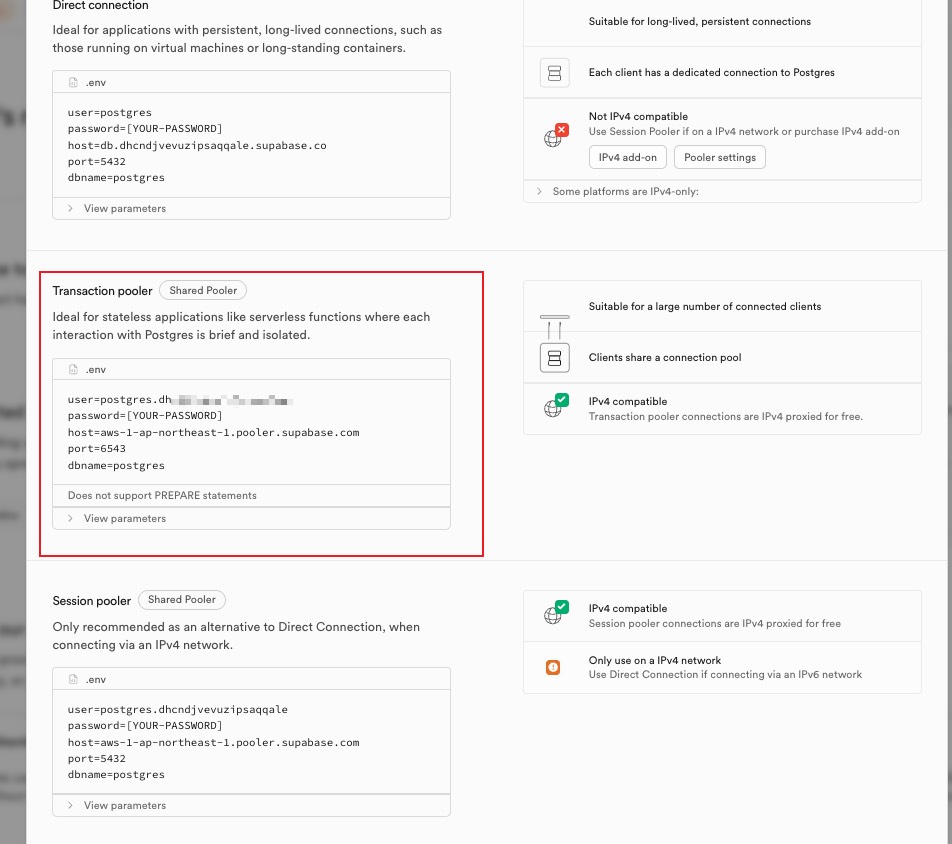
Task: Click the Transaction pooler .env file icon
Action: coord(73,370)
